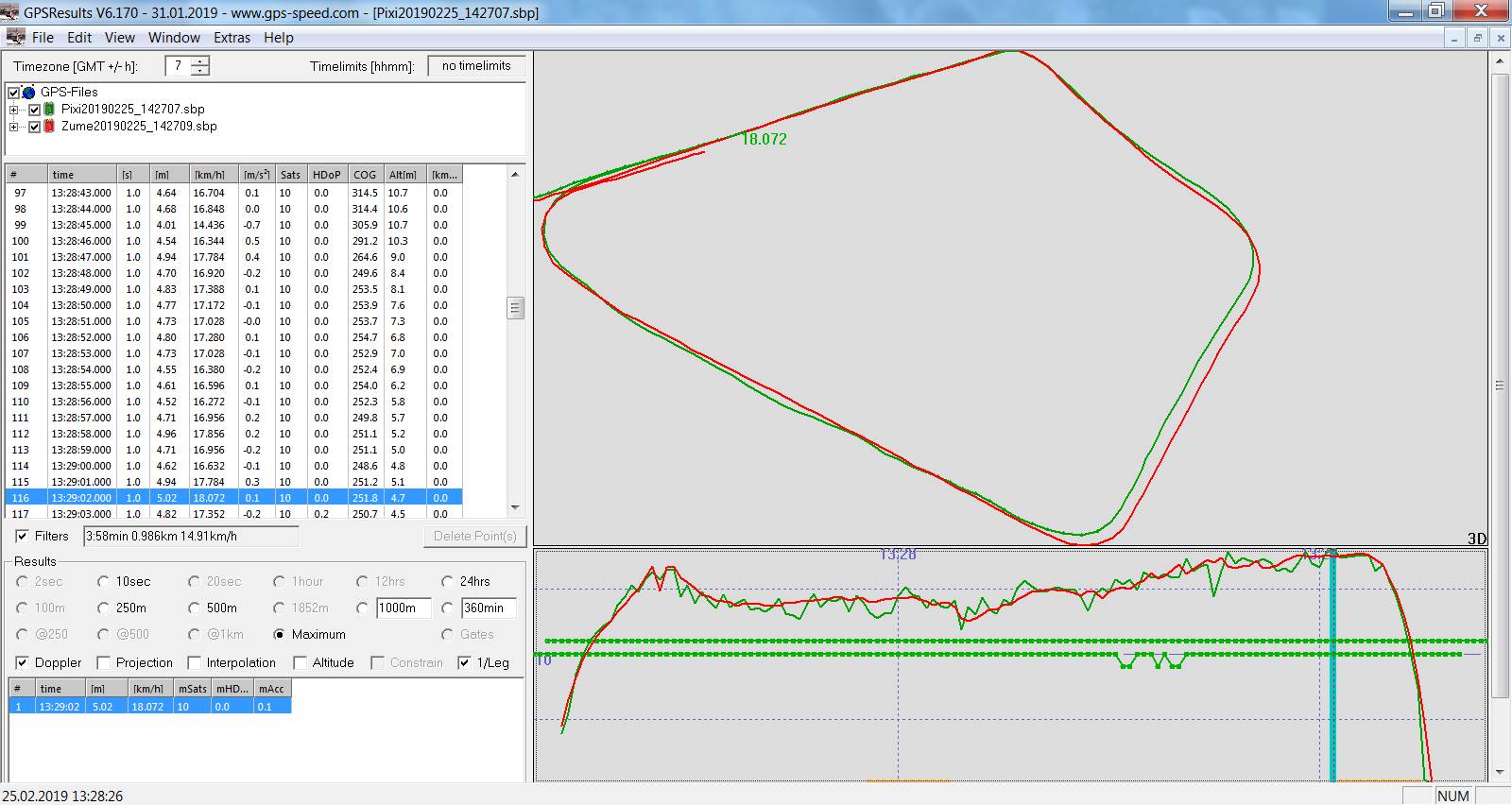The height and width of the screenshot is (805, 1512).
Task: Click the 'no timelimits' button
Action: click(x=476, y=66)
